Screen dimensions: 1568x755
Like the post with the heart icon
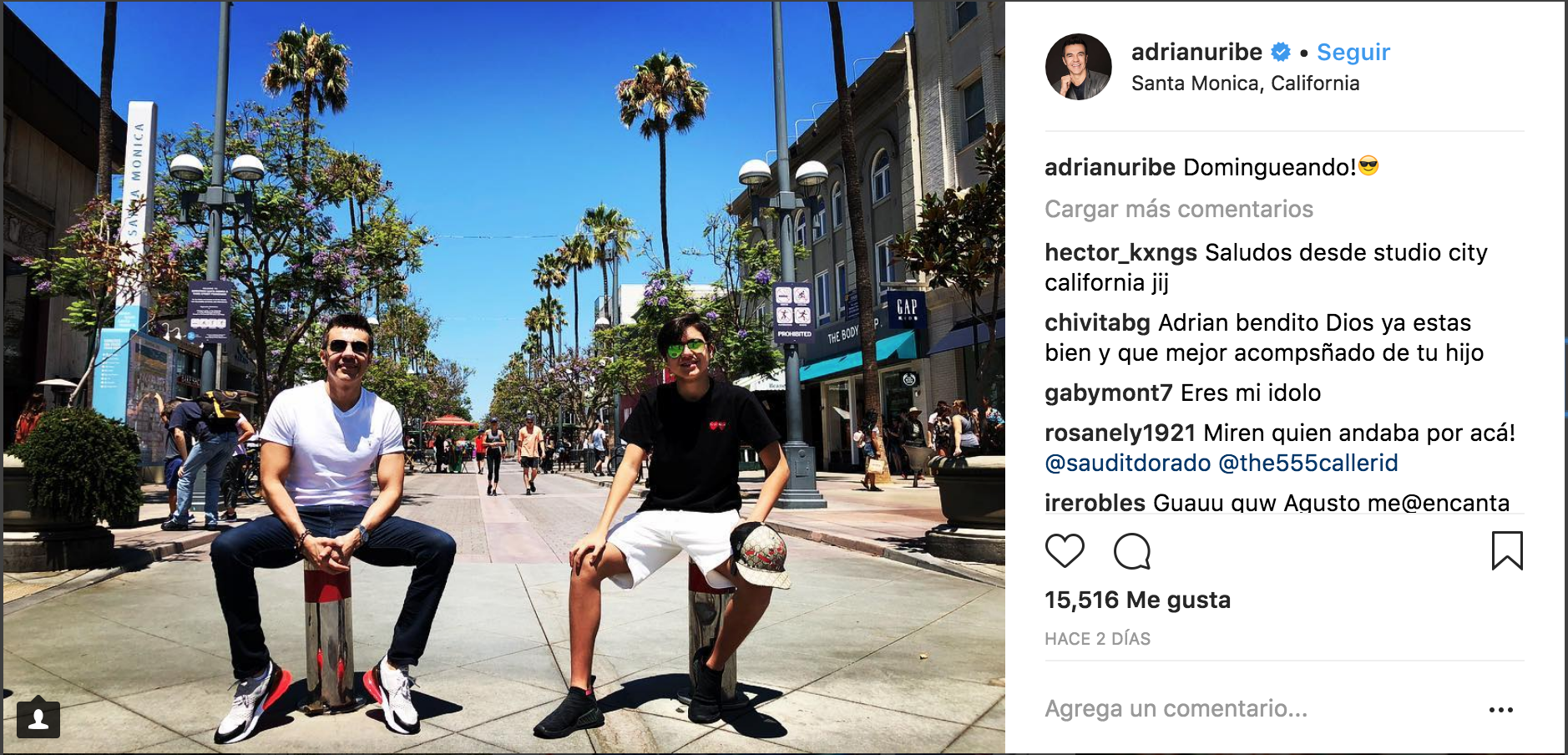pyautogui.click(x=1065, y=551)
